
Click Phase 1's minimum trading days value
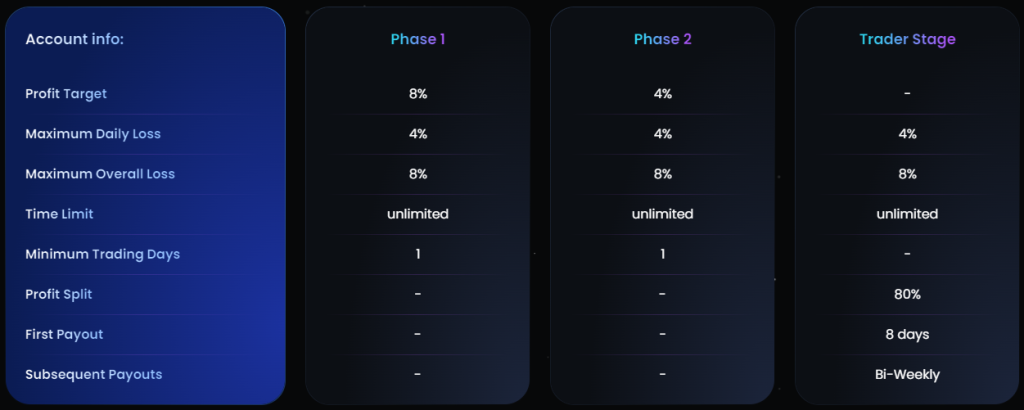tap(417, 254)
